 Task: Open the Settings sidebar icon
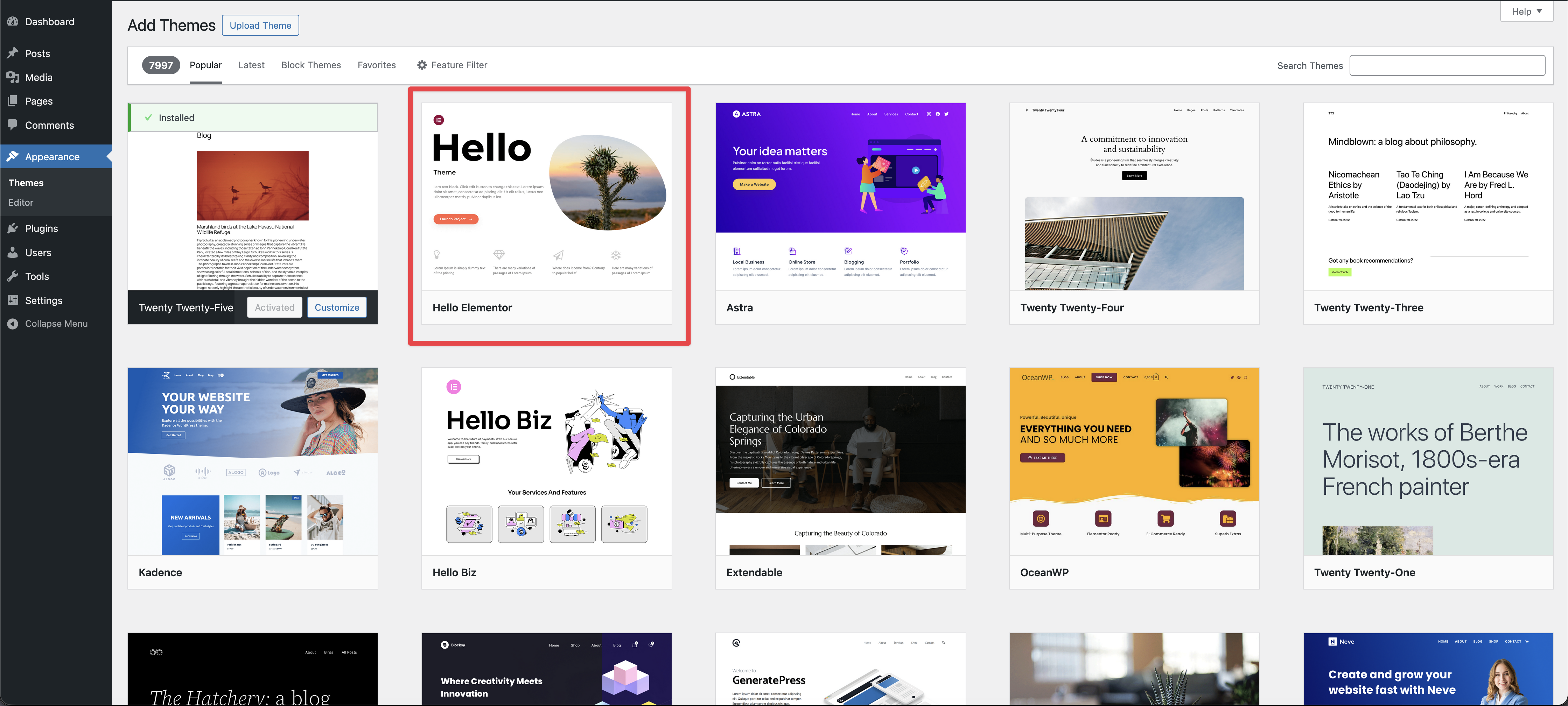pyautogui.click(x=13, y=300)
